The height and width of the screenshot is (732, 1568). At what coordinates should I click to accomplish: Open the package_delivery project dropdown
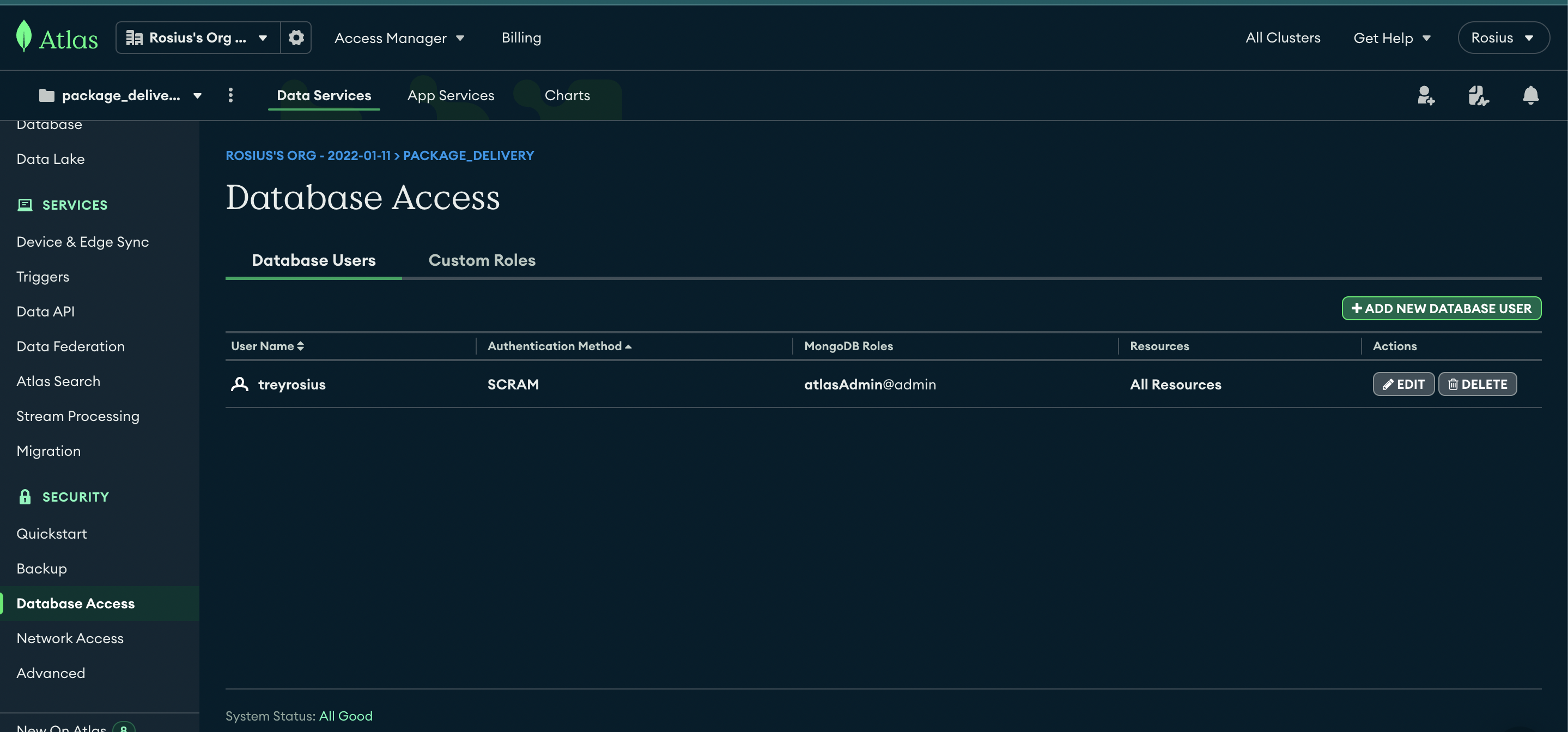(120, 95)
